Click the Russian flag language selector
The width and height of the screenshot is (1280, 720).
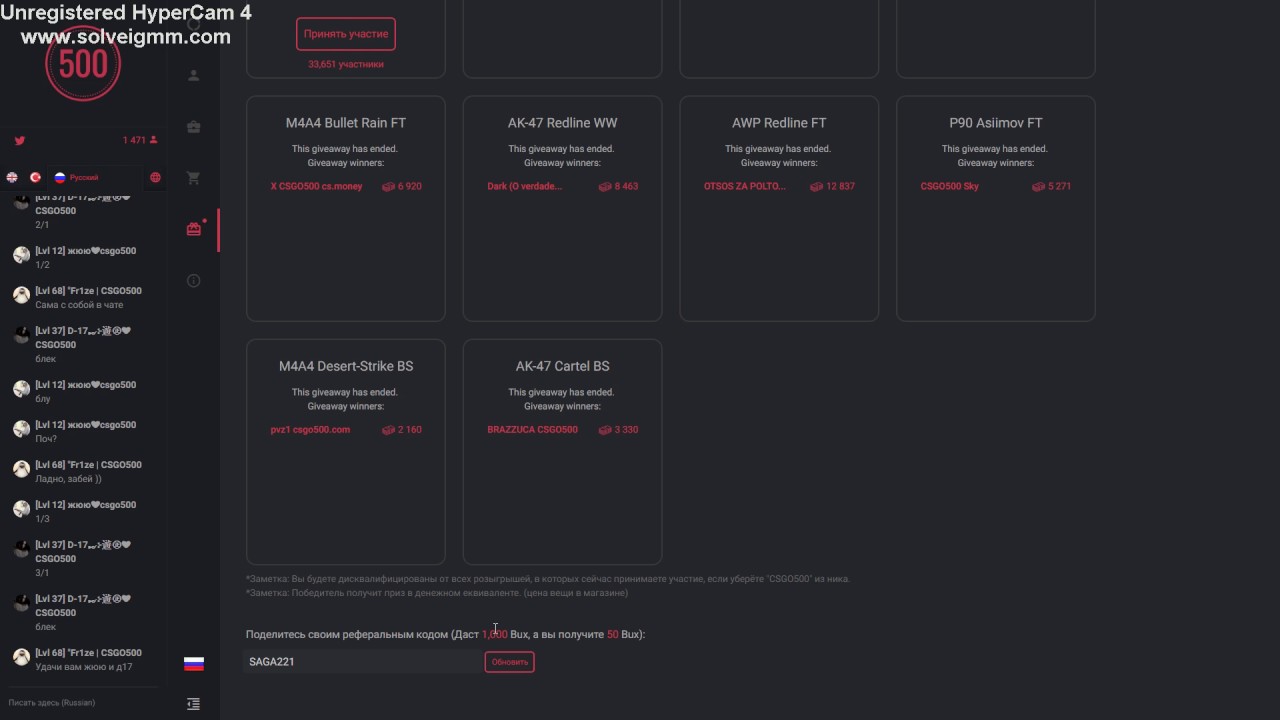(x=194, y=664)
